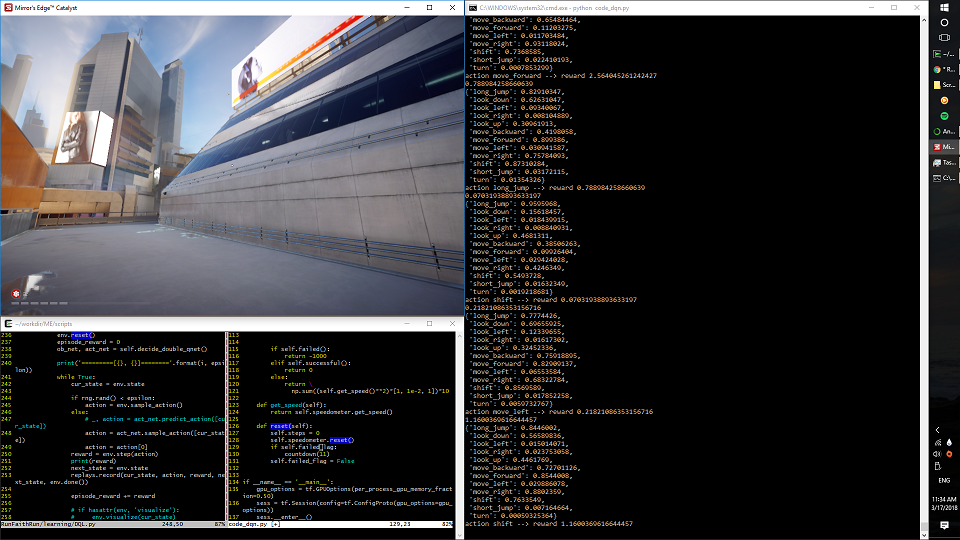Switch to Chrome in the taskbar
Viewport: 960px width, 540px height.
(944, 69)
